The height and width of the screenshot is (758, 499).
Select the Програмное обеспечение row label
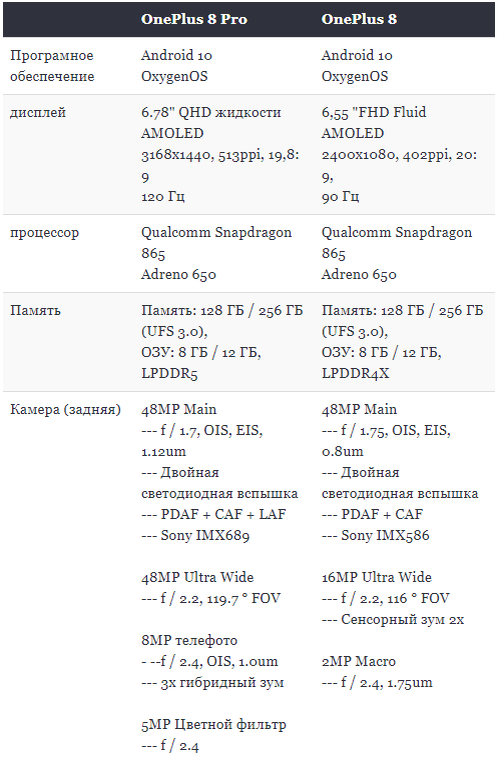click(x=52, y=66)
